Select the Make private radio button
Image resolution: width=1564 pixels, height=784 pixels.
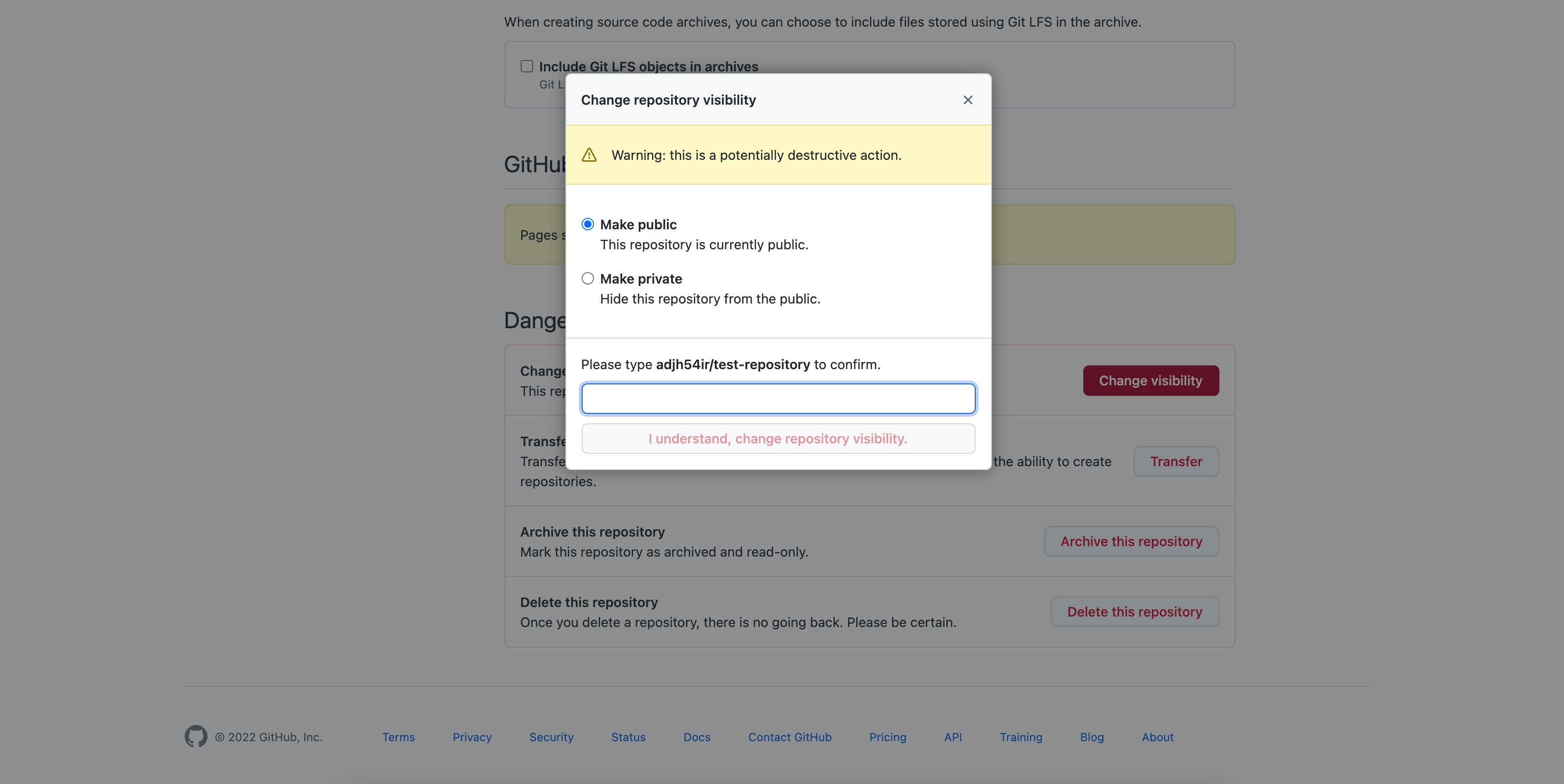(588, 278)
